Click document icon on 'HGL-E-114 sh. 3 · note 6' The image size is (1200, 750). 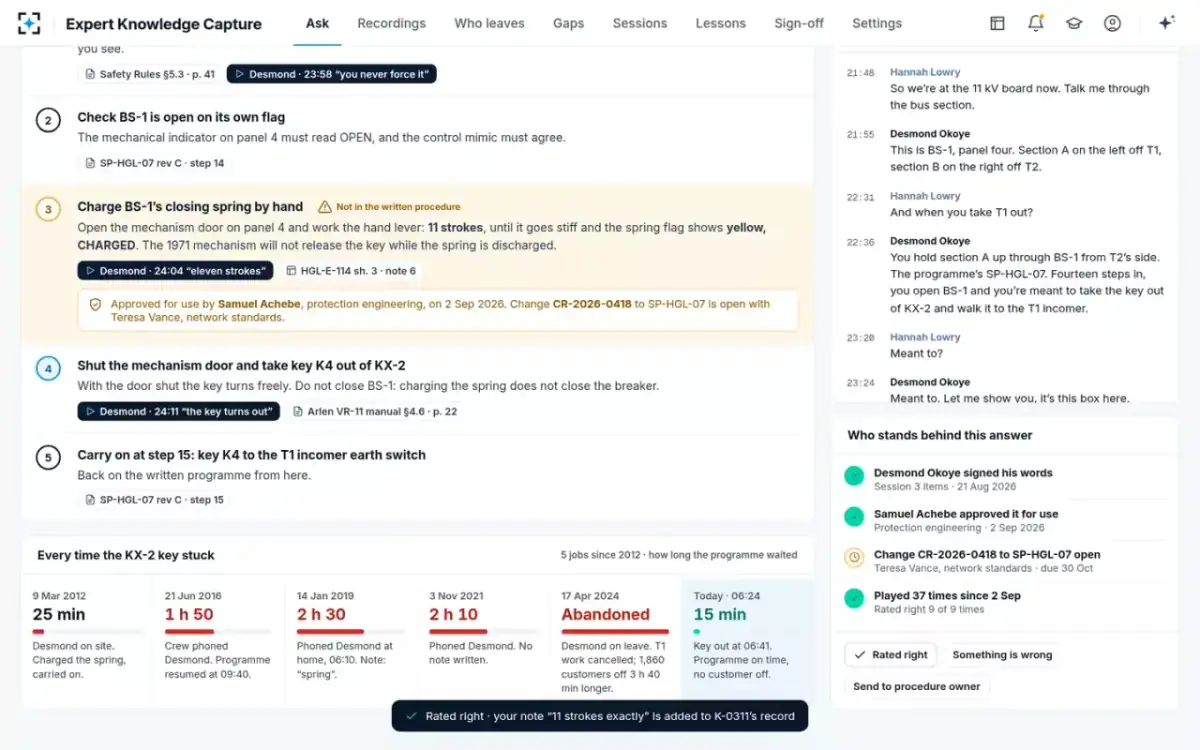click(291, 271)
